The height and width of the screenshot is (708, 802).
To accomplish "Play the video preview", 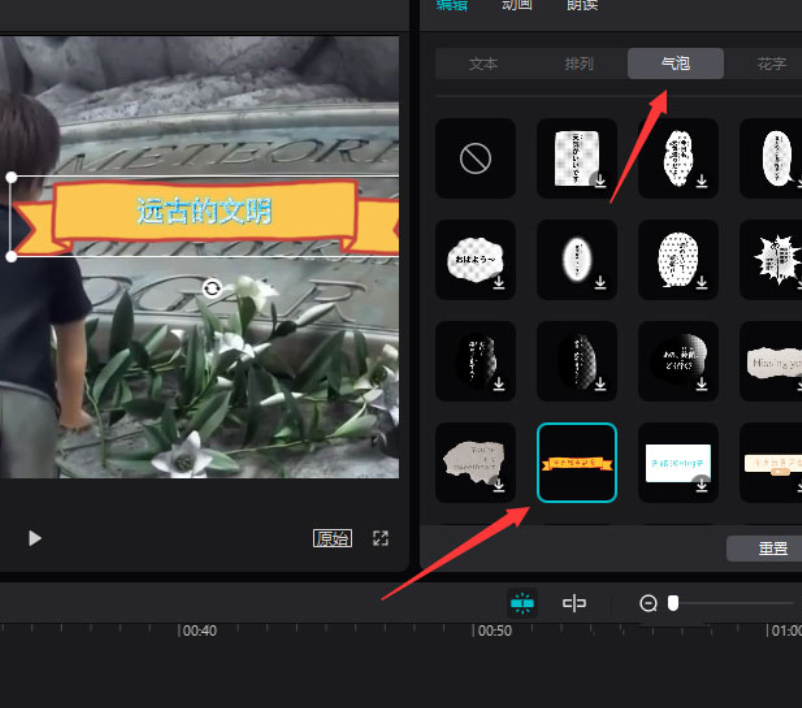I will (35, 538).
